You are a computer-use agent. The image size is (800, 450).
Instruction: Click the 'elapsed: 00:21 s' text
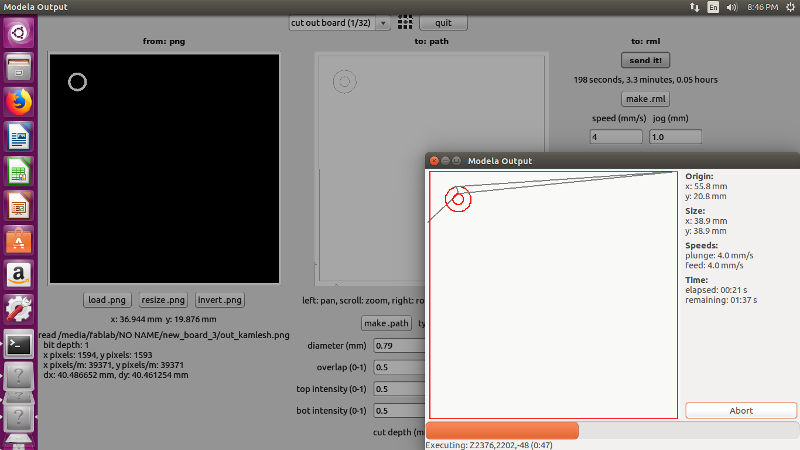pyautogui.click(x=716, y=290)
